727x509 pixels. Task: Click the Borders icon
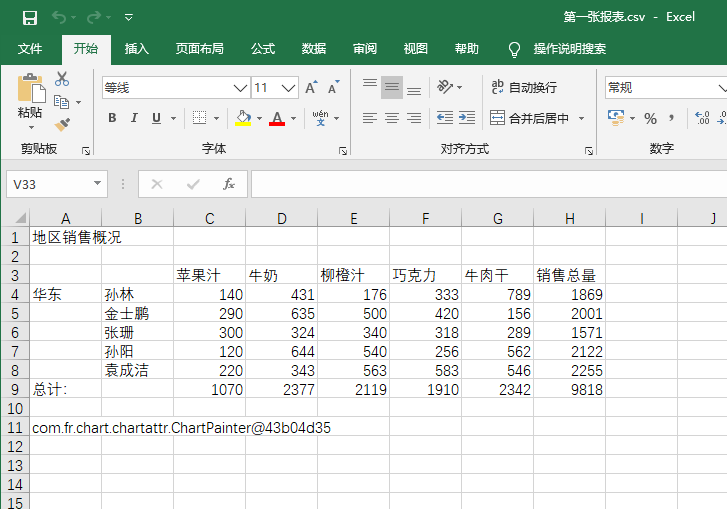(x=200, y=118)
